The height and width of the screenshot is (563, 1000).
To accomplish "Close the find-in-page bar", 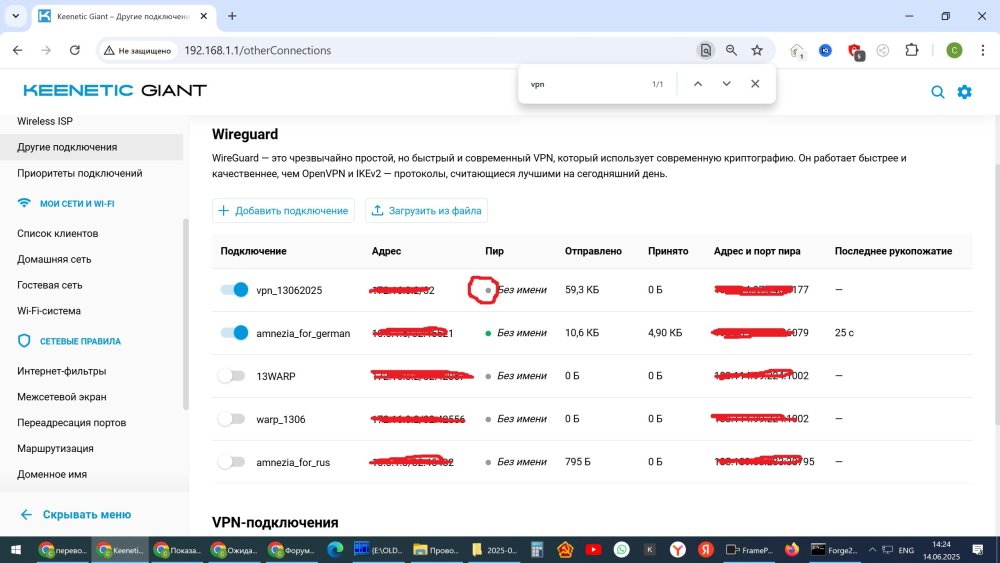I will pos(755,84).
